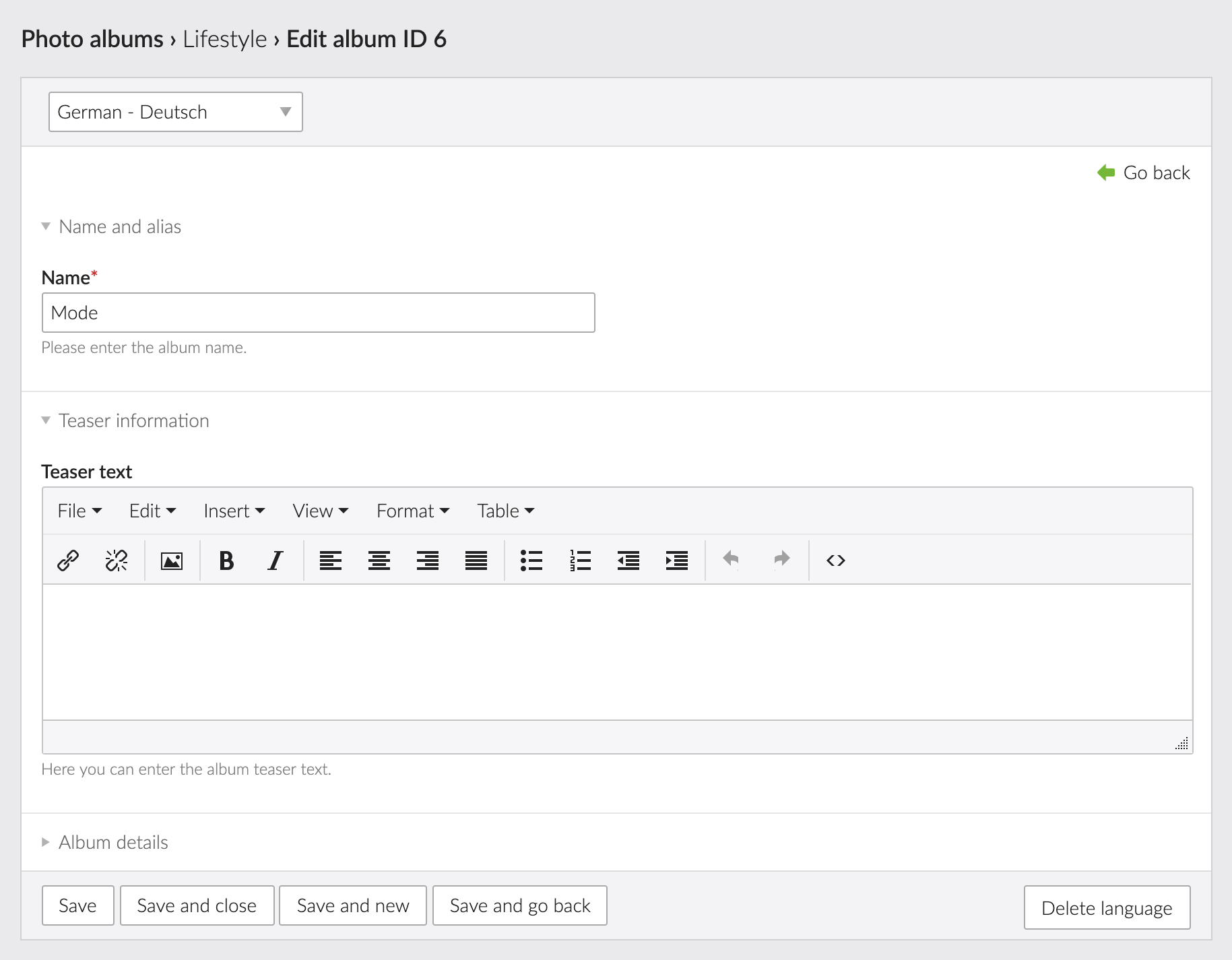The image size is (1232, 960).
Task: Insert a numbered list
Action: pyautogui.click(x=579, y=561)
